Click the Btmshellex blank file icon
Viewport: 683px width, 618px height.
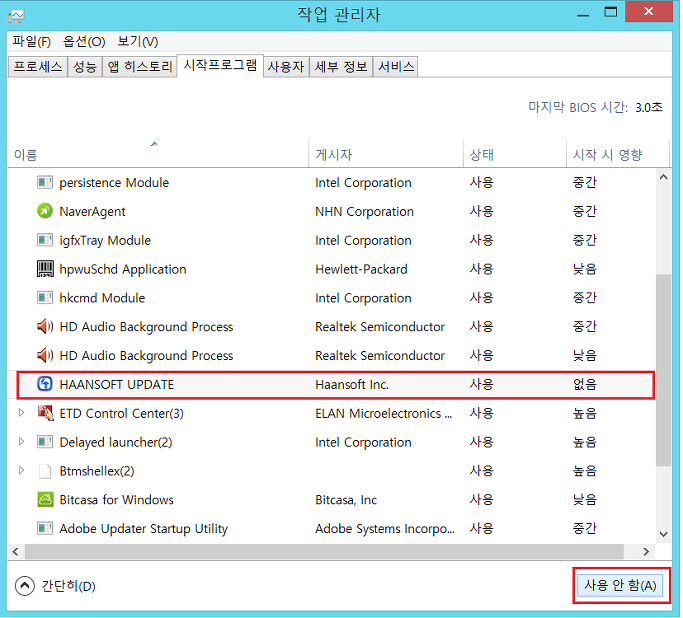tap(45, 471)
